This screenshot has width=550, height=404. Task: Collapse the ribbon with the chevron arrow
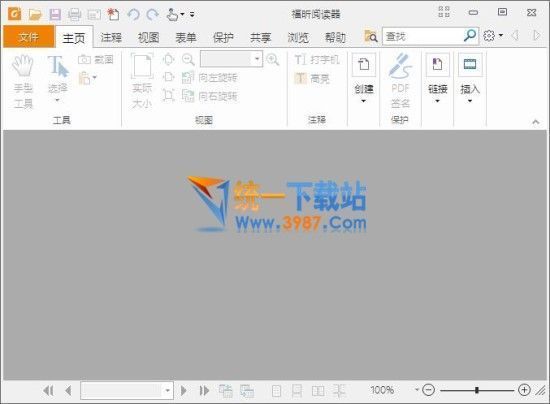tap(535, 122)
